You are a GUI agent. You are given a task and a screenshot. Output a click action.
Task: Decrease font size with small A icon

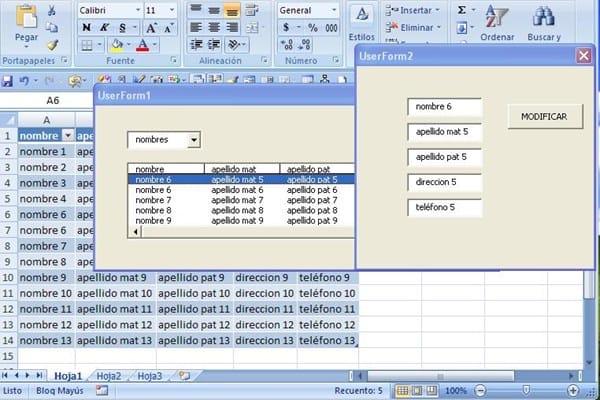click(168, 28)
